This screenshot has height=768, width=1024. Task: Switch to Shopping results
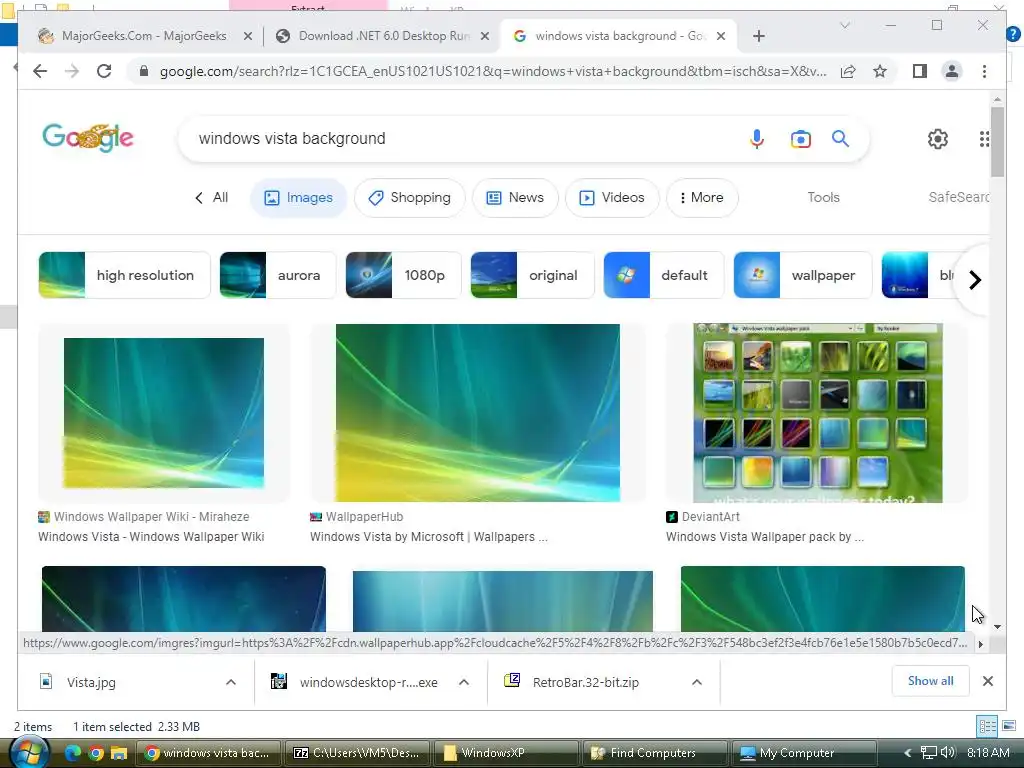(409, 197)
